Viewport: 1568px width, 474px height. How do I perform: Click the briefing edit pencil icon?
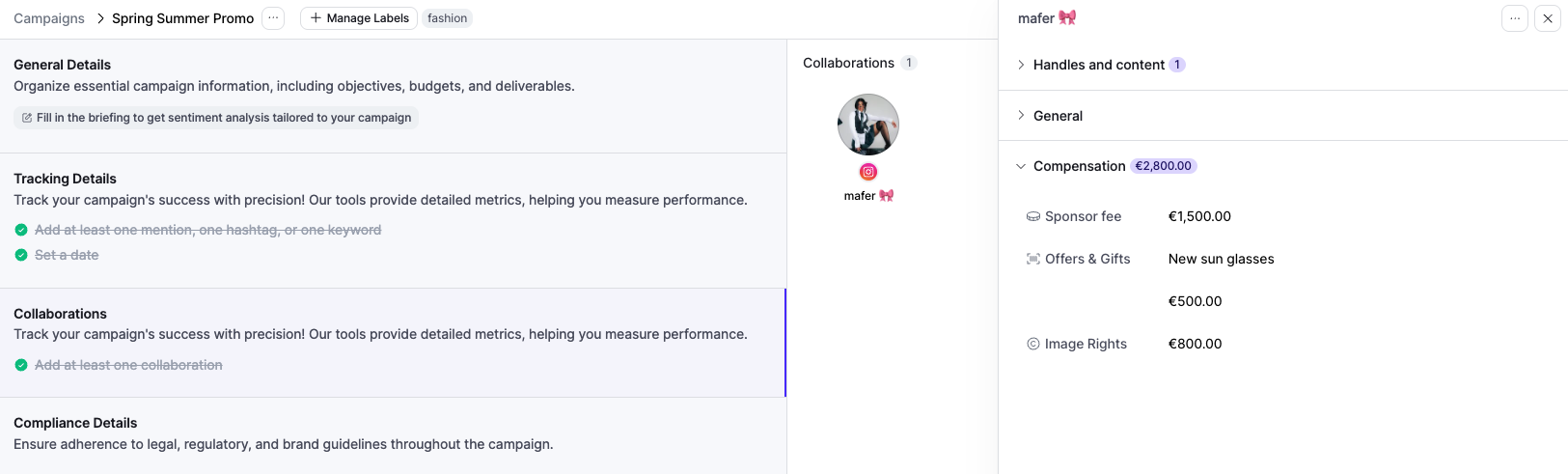[27, 118]
